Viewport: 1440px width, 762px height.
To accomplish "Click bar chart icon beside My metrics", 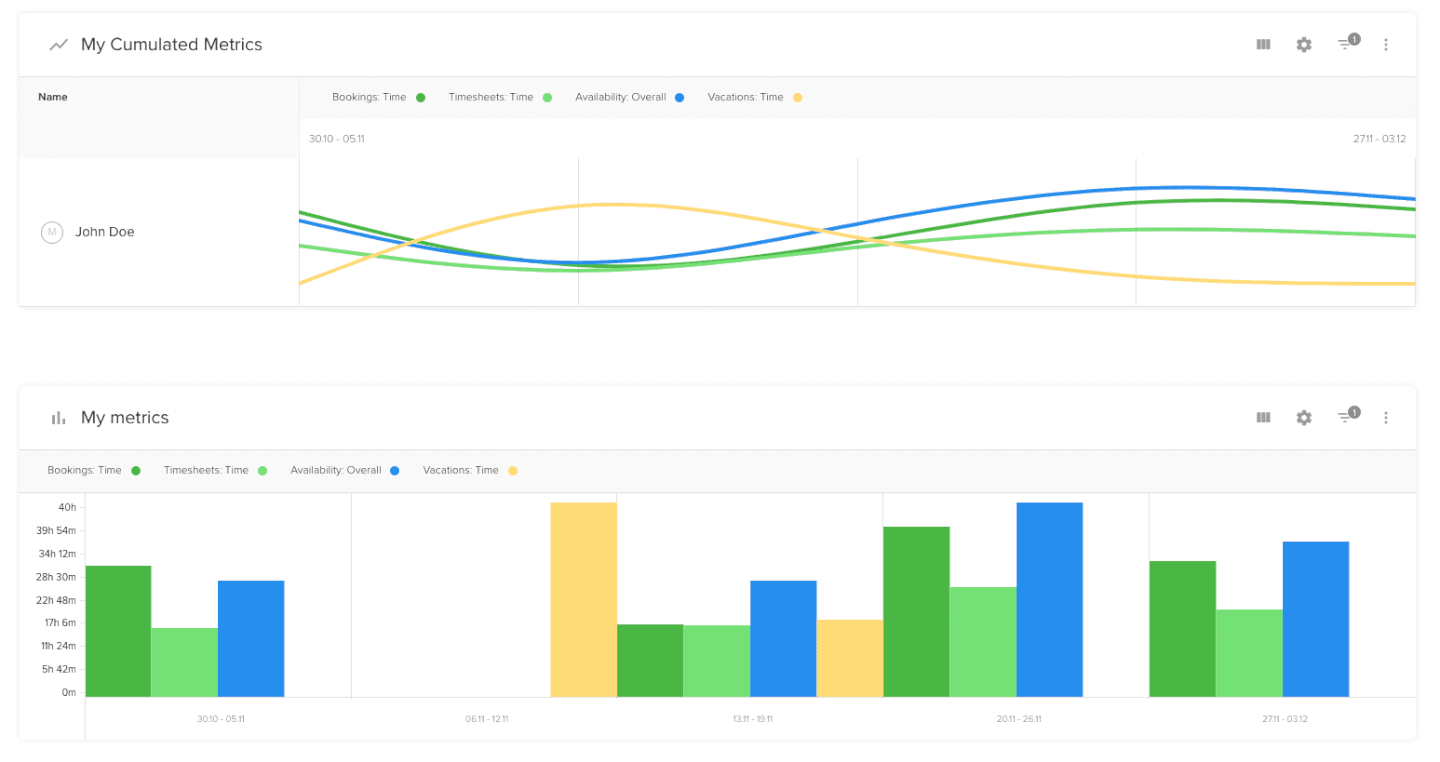I will pyautogui.click(x=59, y=417).
